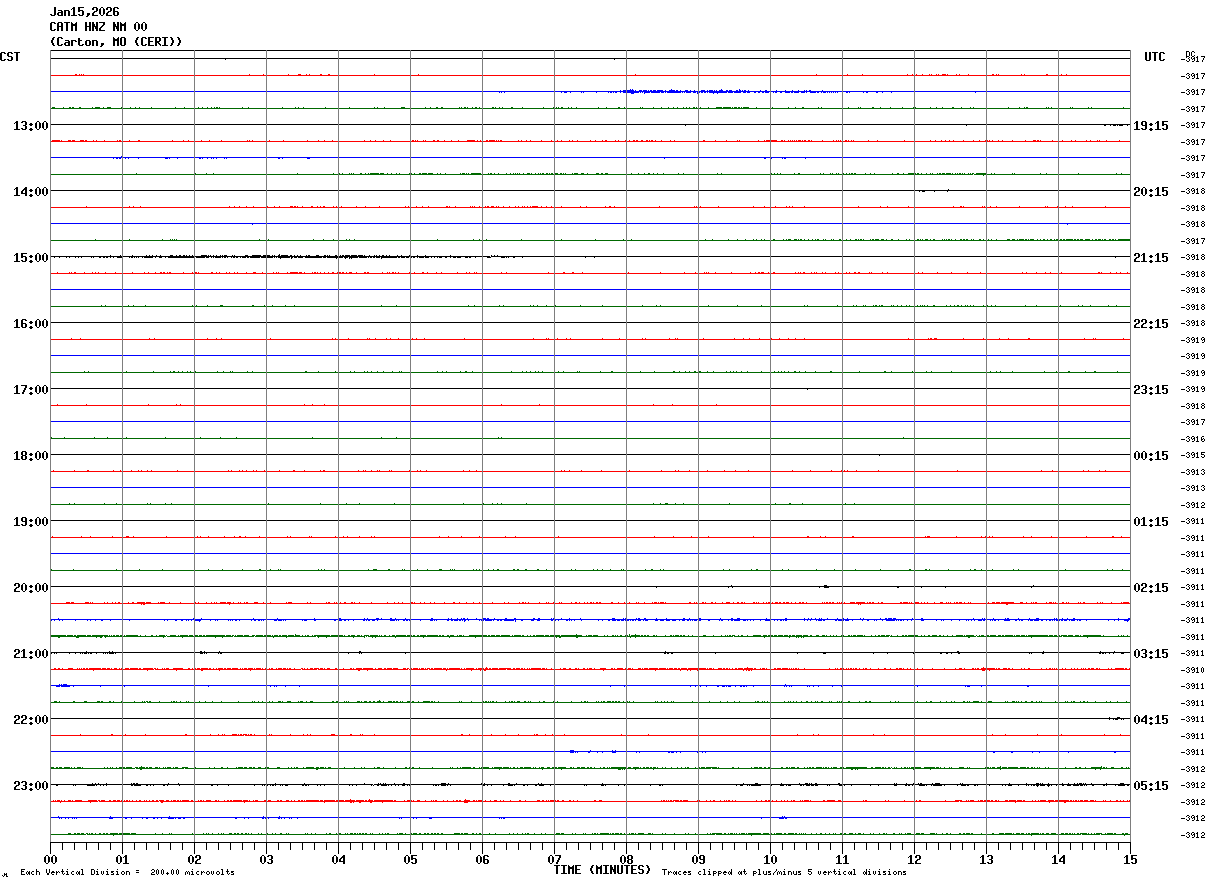Click the 02:15 UTC time label
The height and width of the screenshot is (886, 1210).
click(1151, 588)
